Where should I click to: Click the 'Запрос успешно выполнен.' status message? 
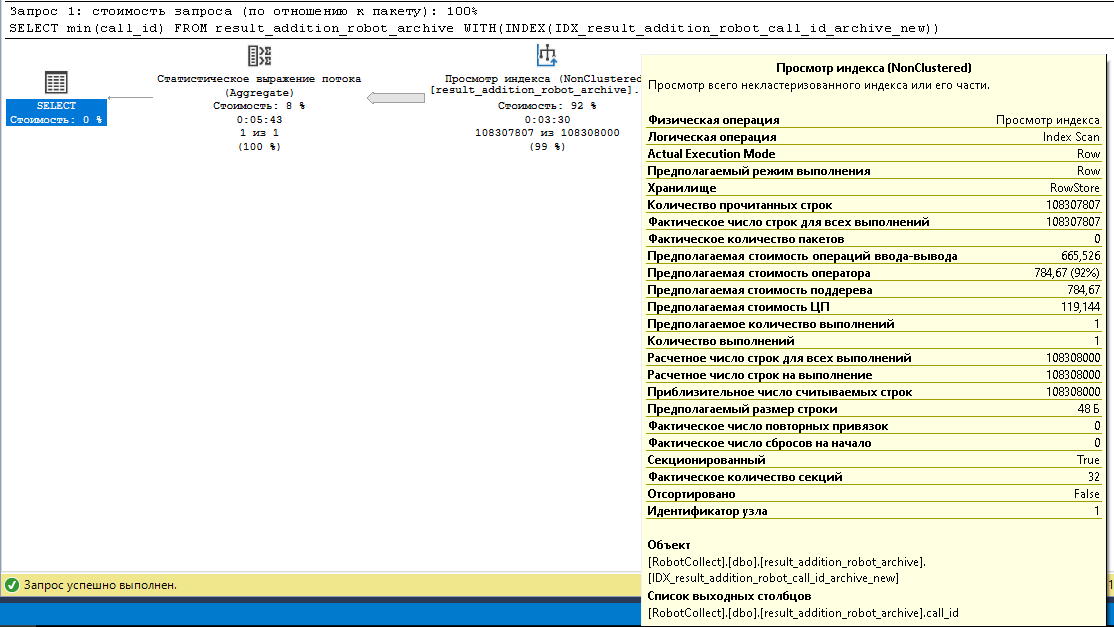coord(100,584)
